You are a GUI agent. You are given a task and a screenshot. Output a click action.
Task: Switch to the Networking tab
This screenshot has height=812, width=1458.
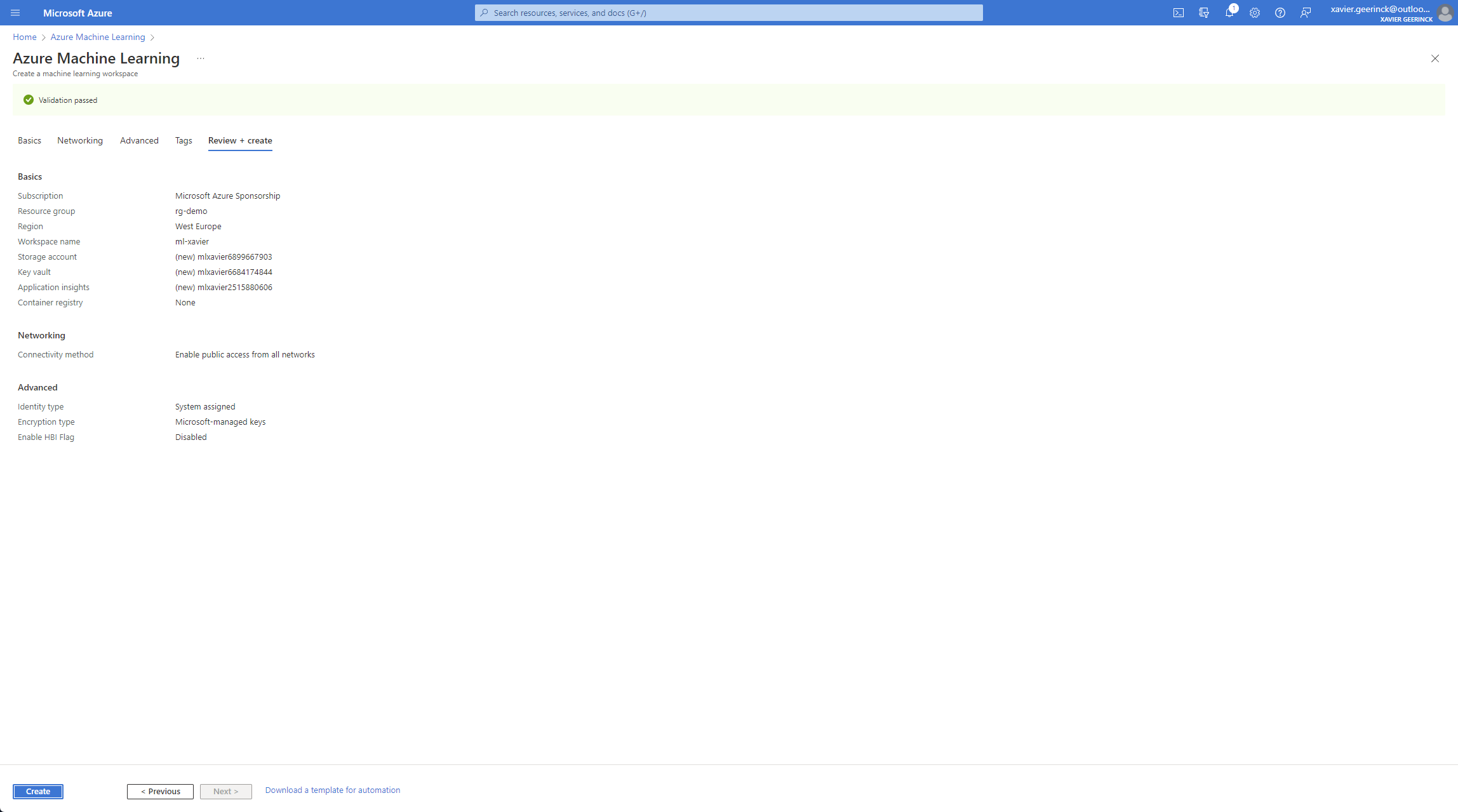pos(80,140)
